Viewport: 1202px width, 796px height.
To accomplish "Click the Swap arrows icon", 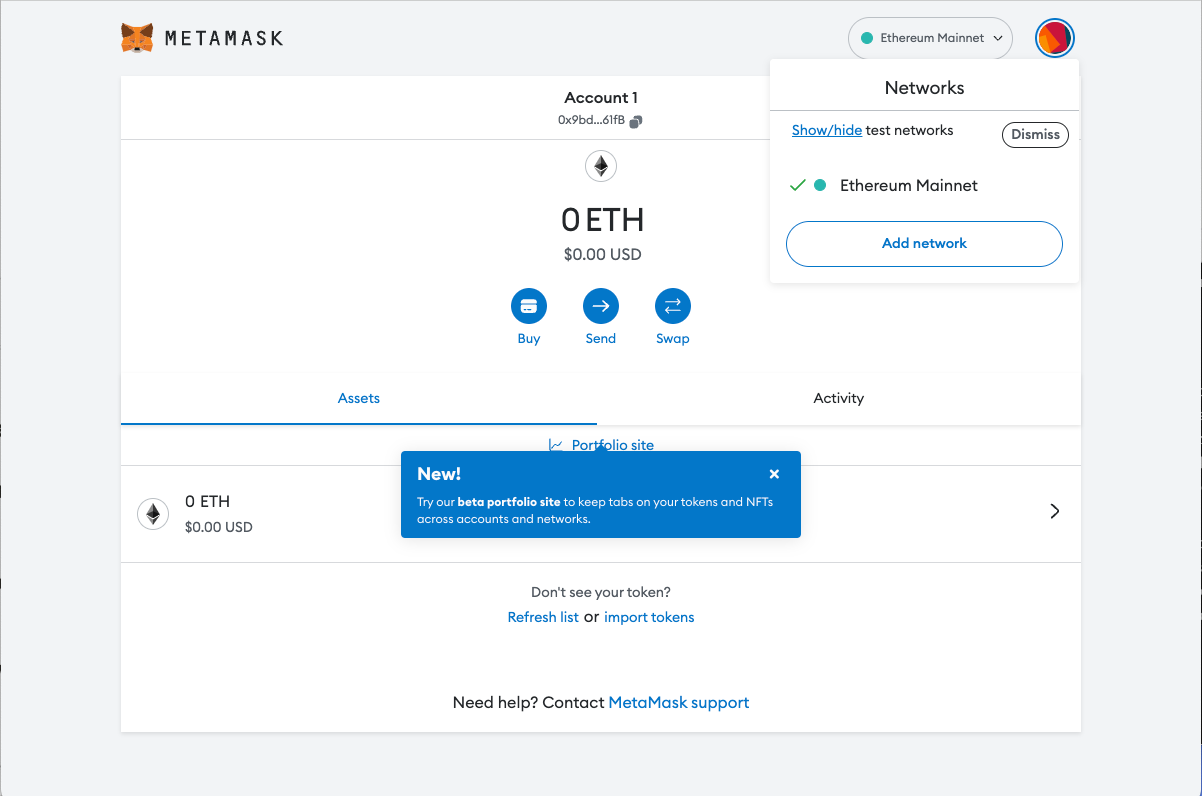I will (673, 306).
